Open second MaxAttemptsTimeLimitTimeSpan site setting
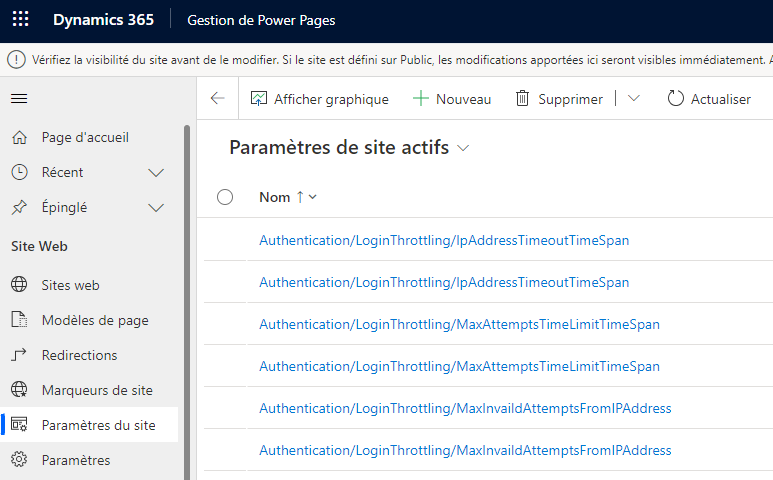The height and width of the screenshot is (480, 773). pyautogui.click(x=459, y=366)
